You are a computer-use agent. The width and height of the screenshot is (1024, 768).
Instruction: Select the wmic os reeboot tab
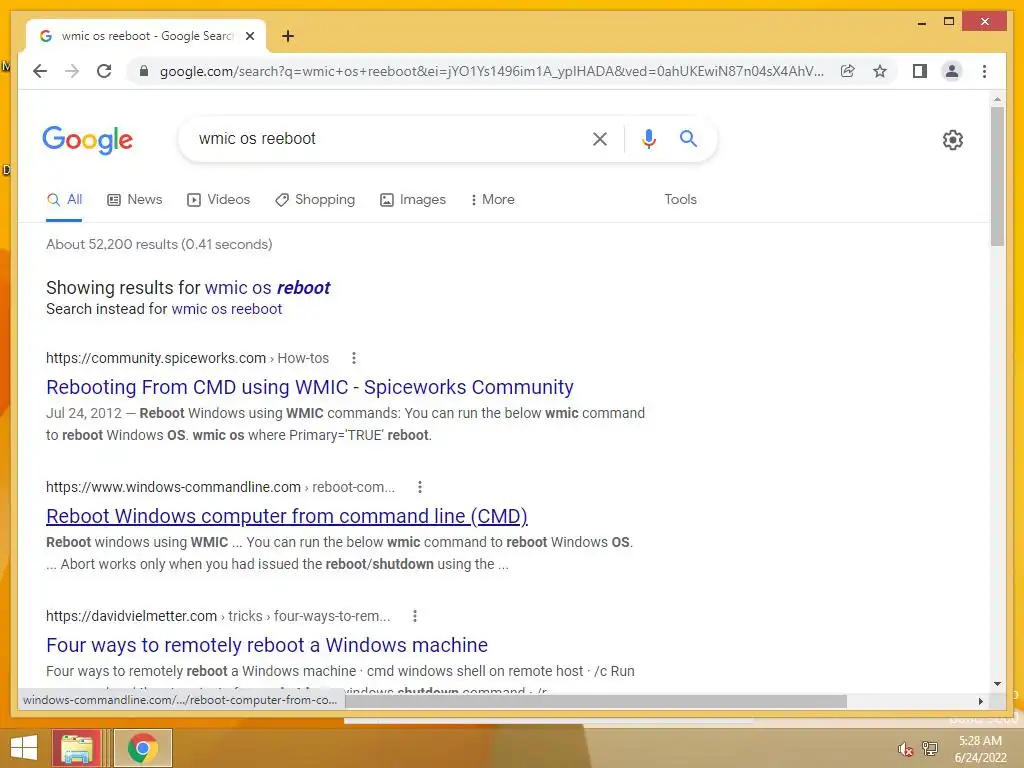146,36
